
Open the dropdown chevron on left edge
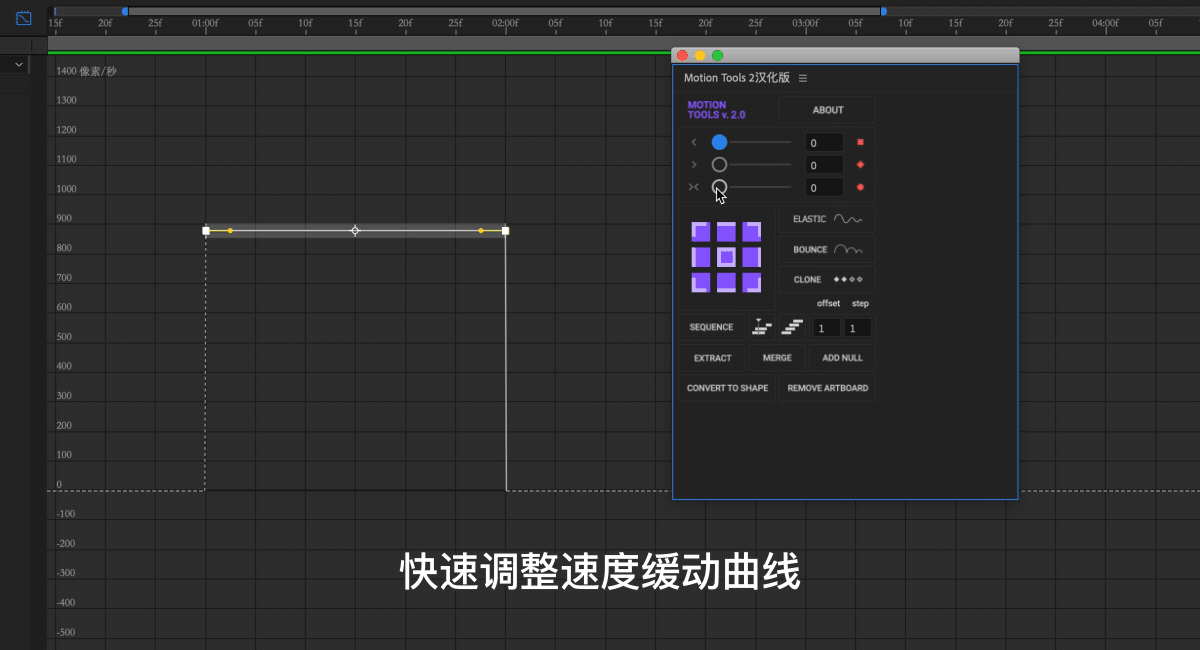(x=19, y=64)
